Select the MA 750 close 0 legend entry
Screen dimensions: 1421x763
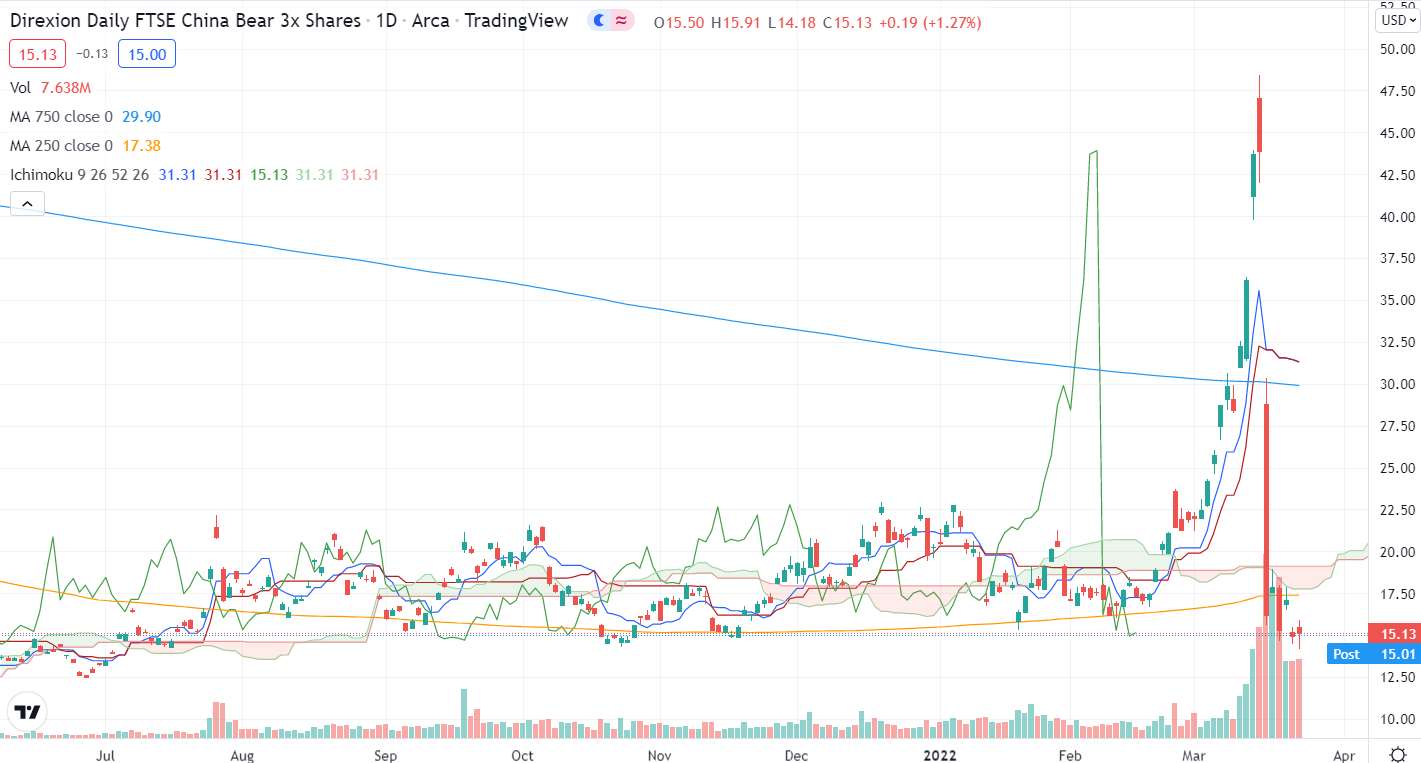point(62,117)
